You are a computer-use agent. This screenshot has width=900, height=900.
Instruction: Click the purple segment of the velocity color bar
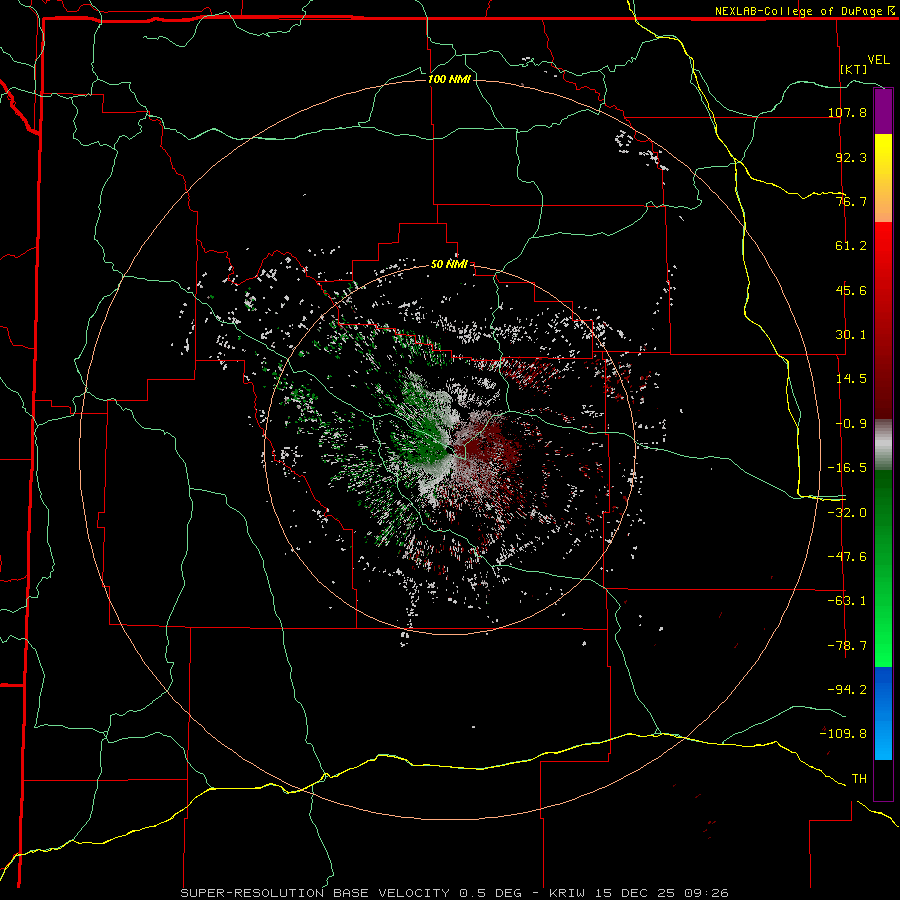883,112
